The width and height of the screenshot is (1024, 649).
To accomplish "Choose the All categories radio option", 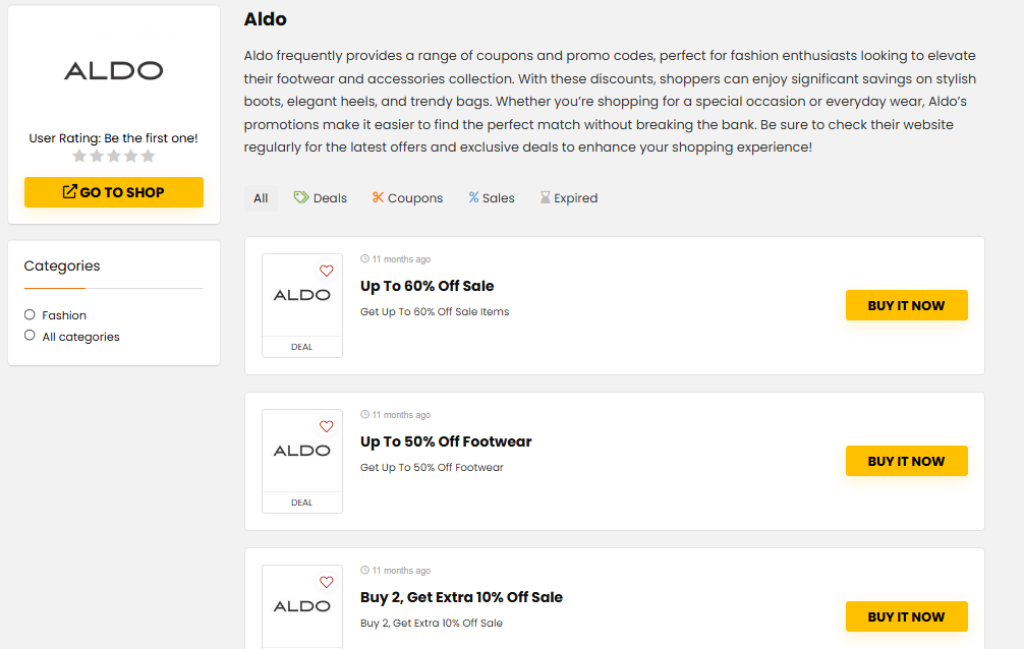I will click(30, 336).
